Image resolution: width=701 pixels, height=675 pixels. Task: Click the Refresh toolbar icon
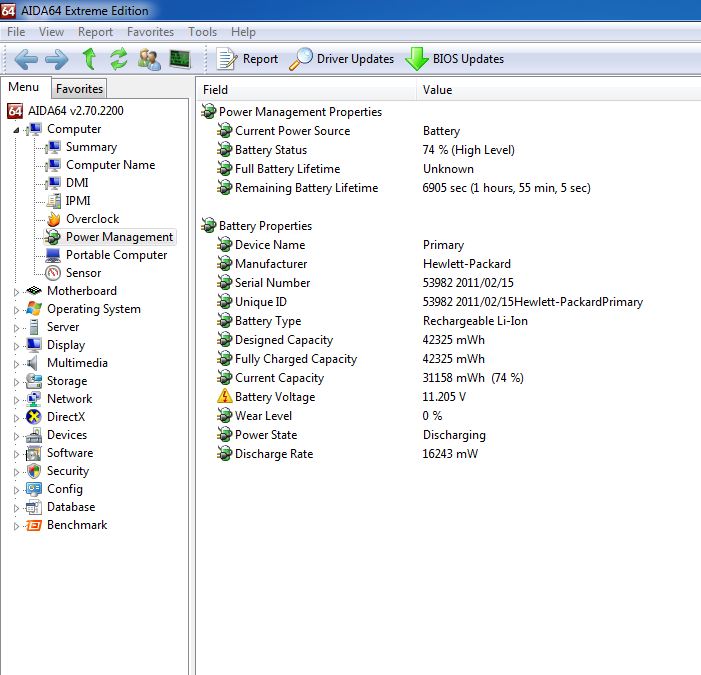(118, 59)
